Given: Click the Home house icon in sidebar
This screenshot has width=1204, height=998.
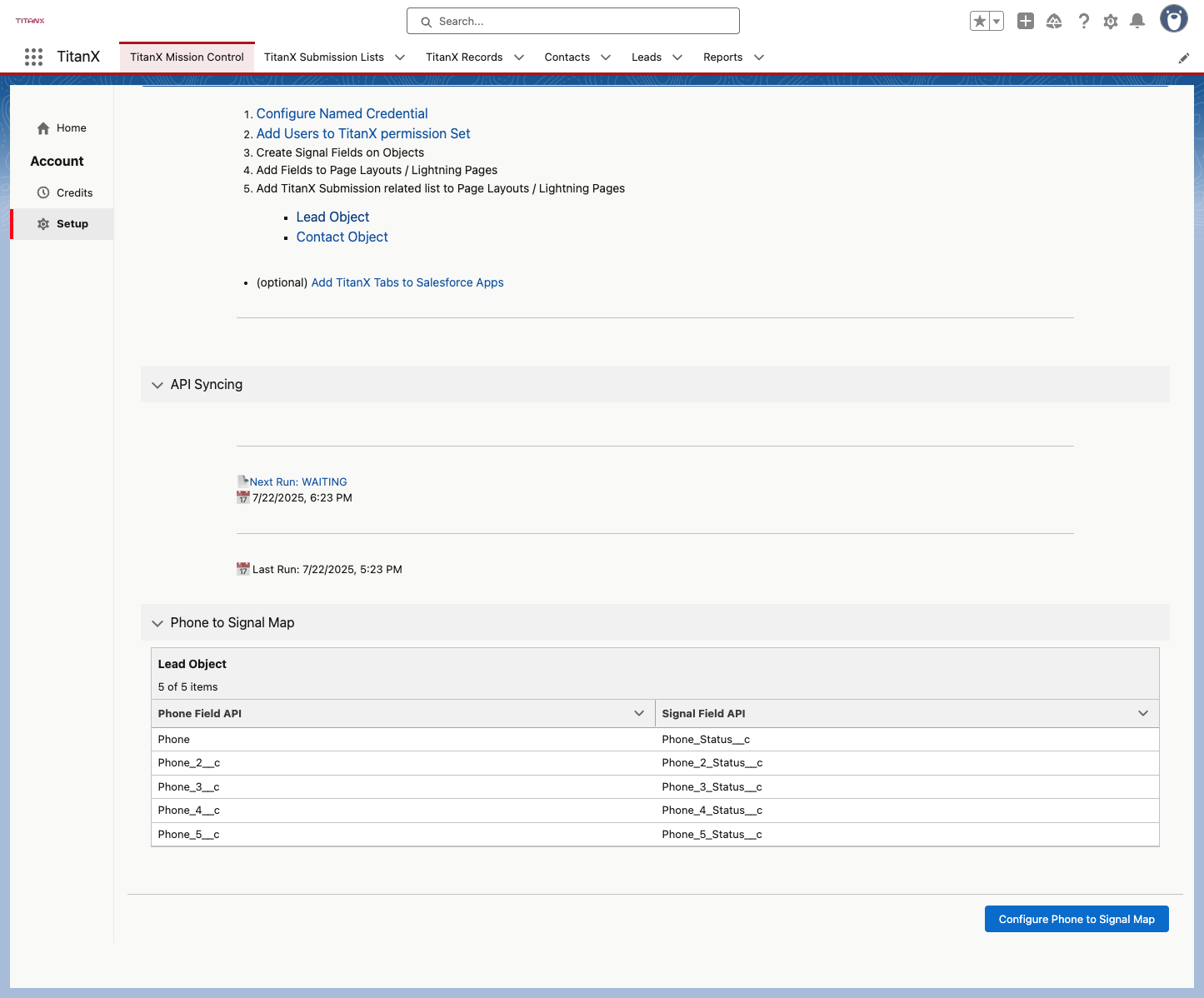Looking at the screenshot, I should click(43, 128).
